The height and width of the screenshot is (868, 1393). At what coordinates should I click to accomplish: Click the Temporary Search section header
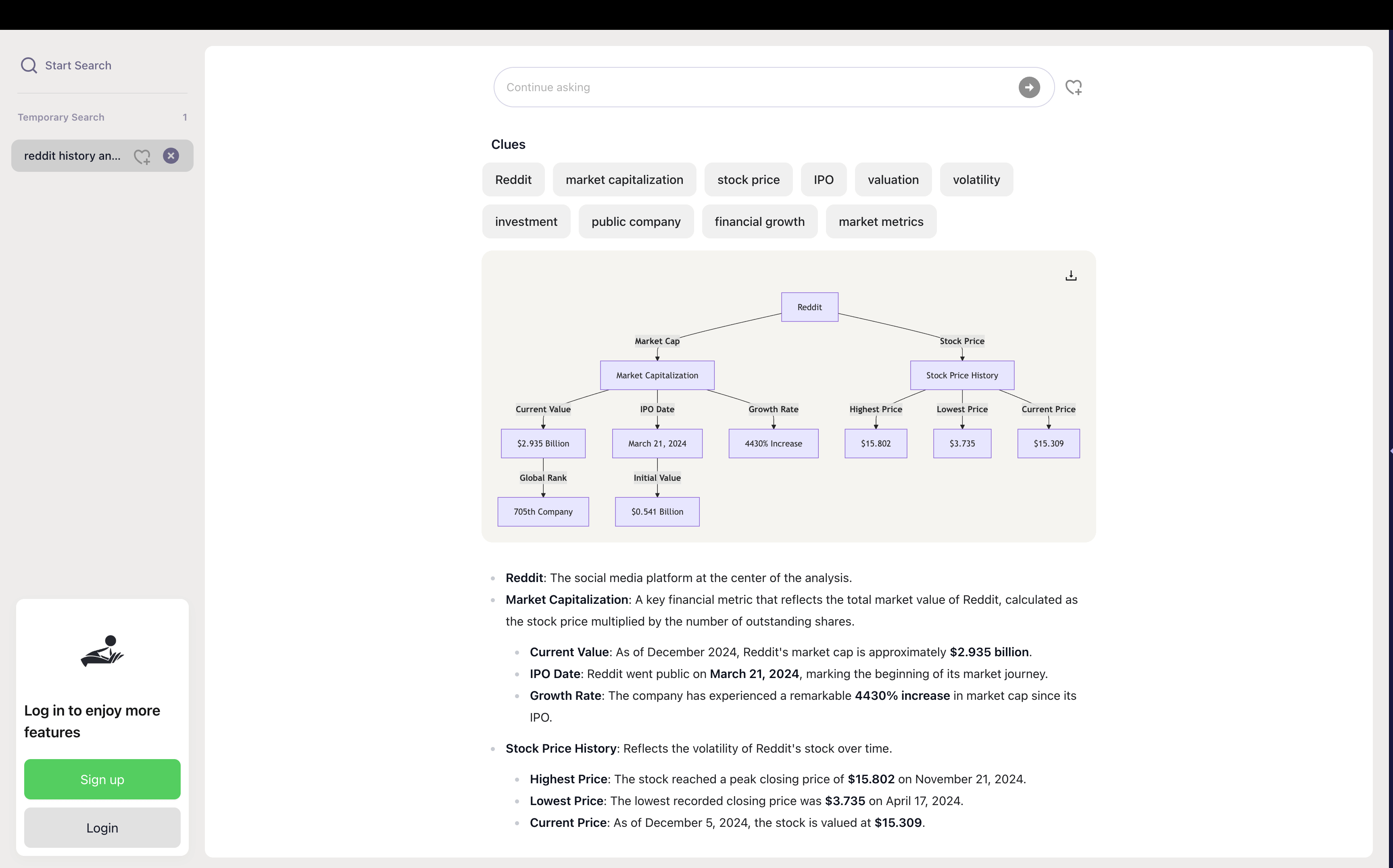point(61,117)
